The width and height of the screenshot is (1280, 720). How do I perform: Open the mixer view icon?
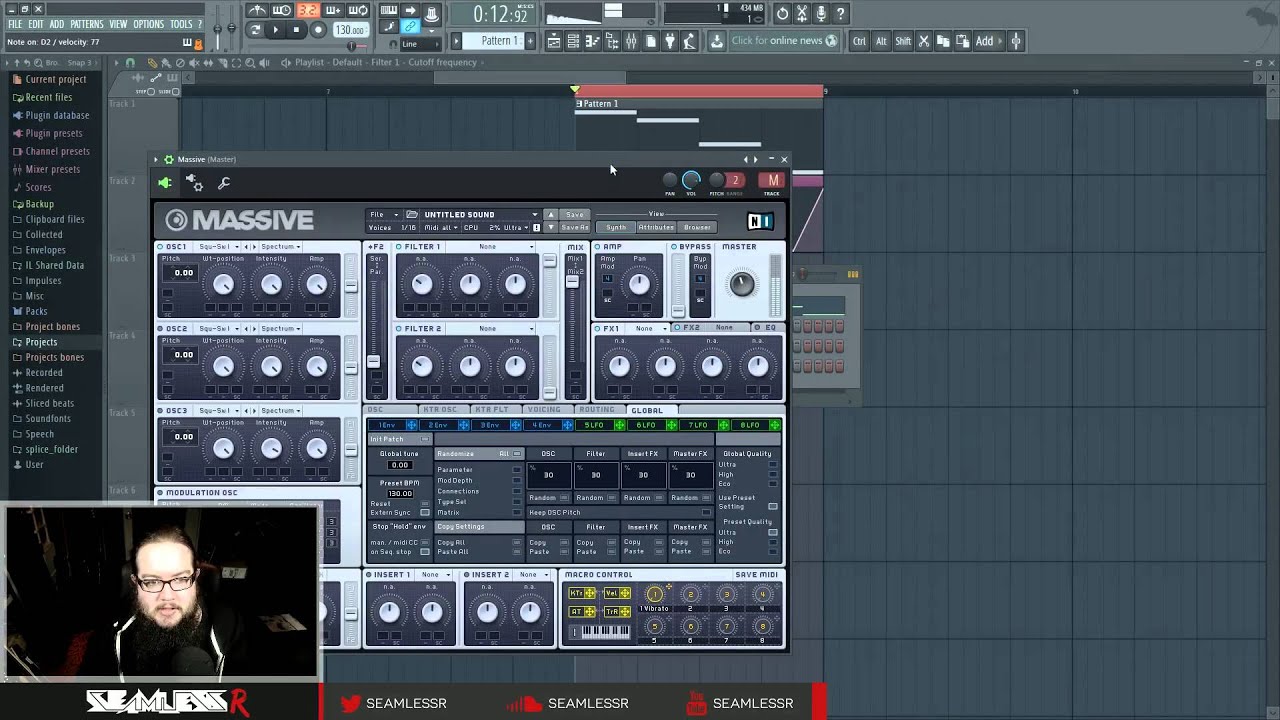pyautogui.click(x=632, y=41)
